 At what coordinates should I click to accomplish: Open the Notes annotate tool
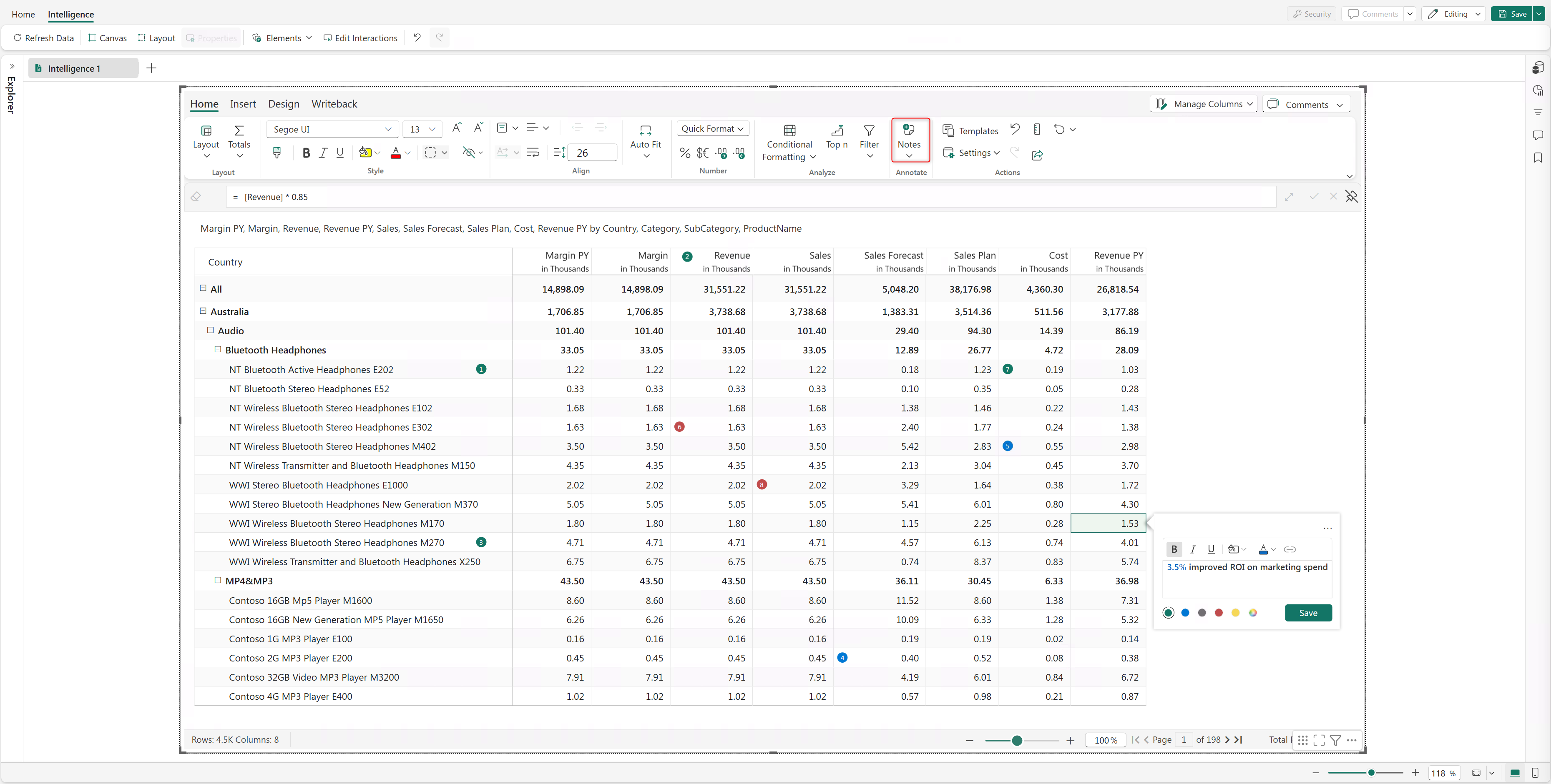click(x=909, y=140)
